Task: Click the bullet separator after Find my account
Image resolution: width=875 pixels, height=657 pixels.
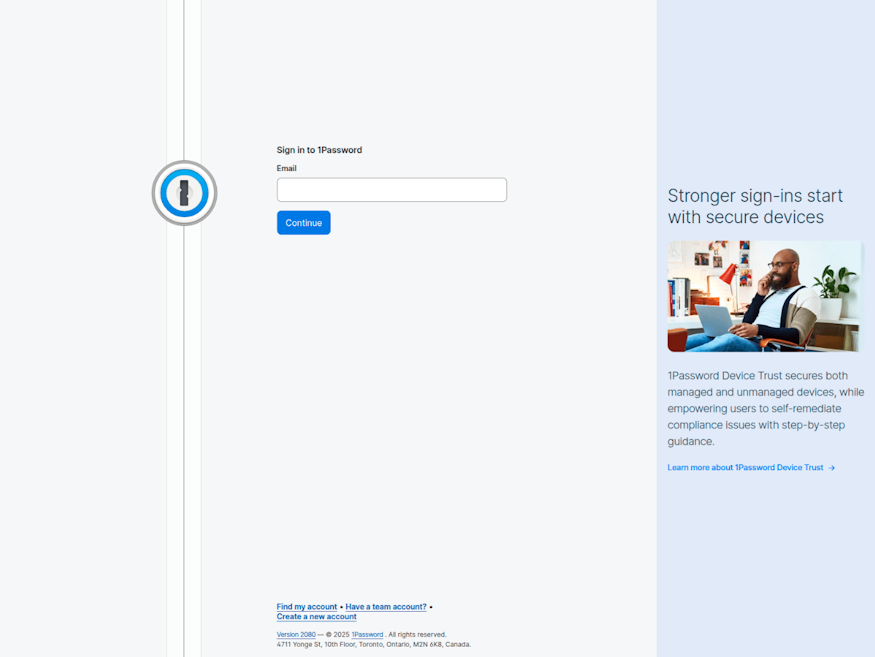Action: tap(340, 606)
